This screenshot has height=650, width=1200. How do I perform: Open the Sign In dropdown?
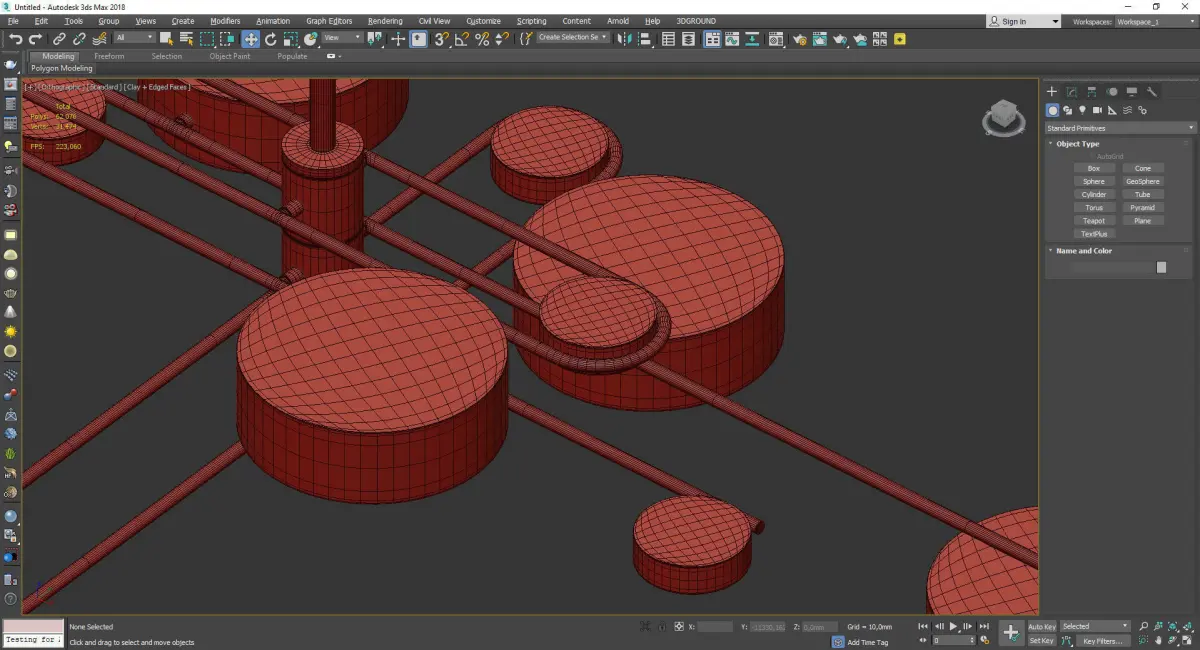coord(1023,21)
